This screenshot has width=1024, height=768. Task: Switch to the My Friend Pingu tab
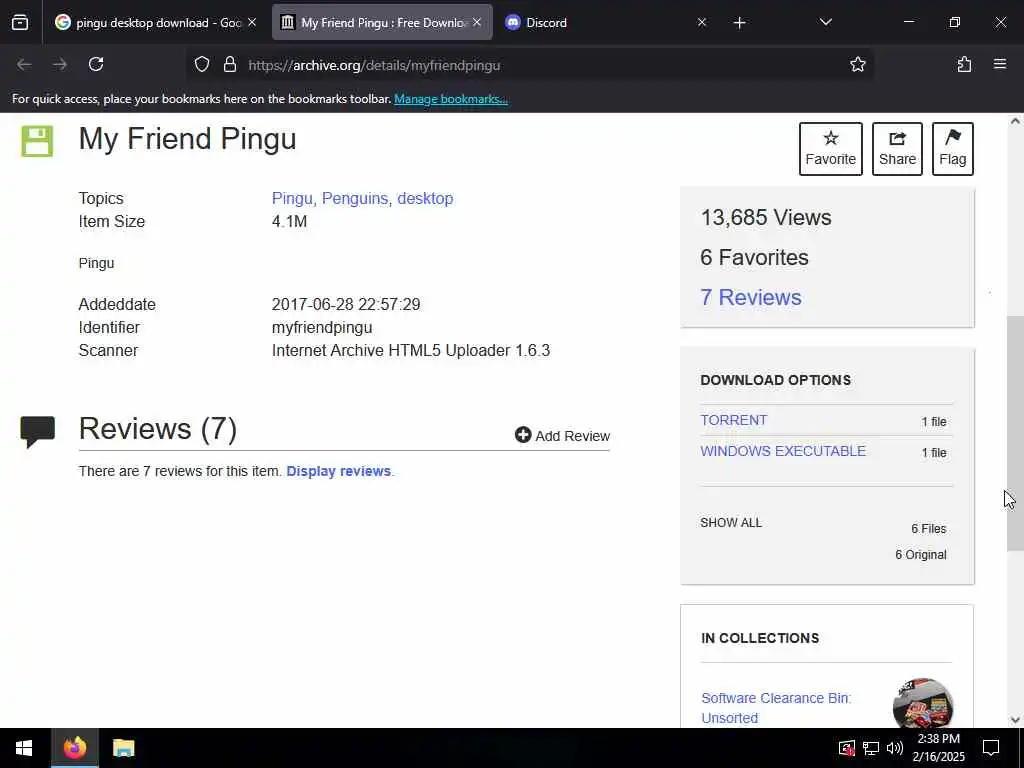[382, 23]
